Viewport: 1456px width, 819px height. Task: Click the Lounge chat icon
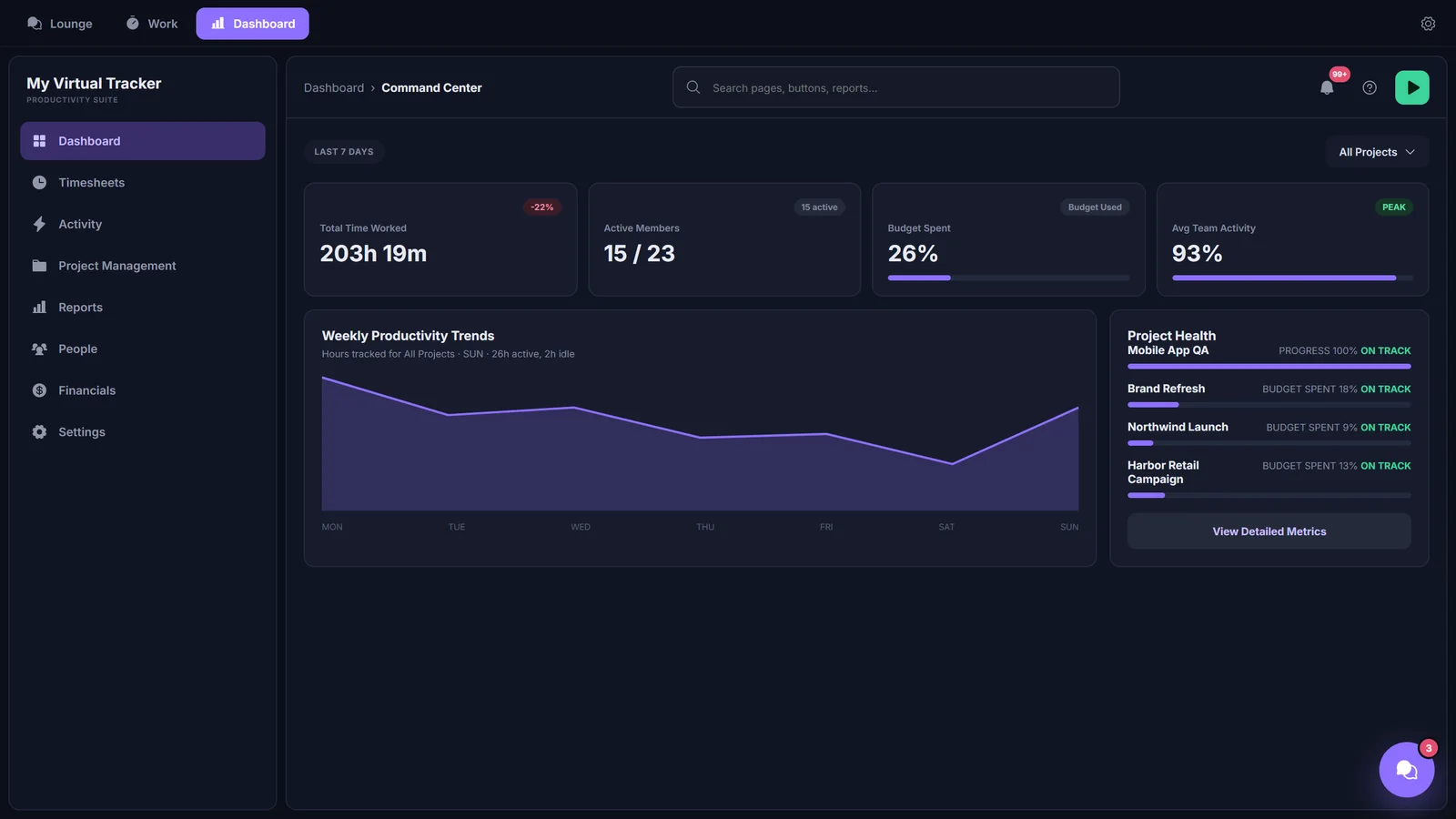(35, 24)
